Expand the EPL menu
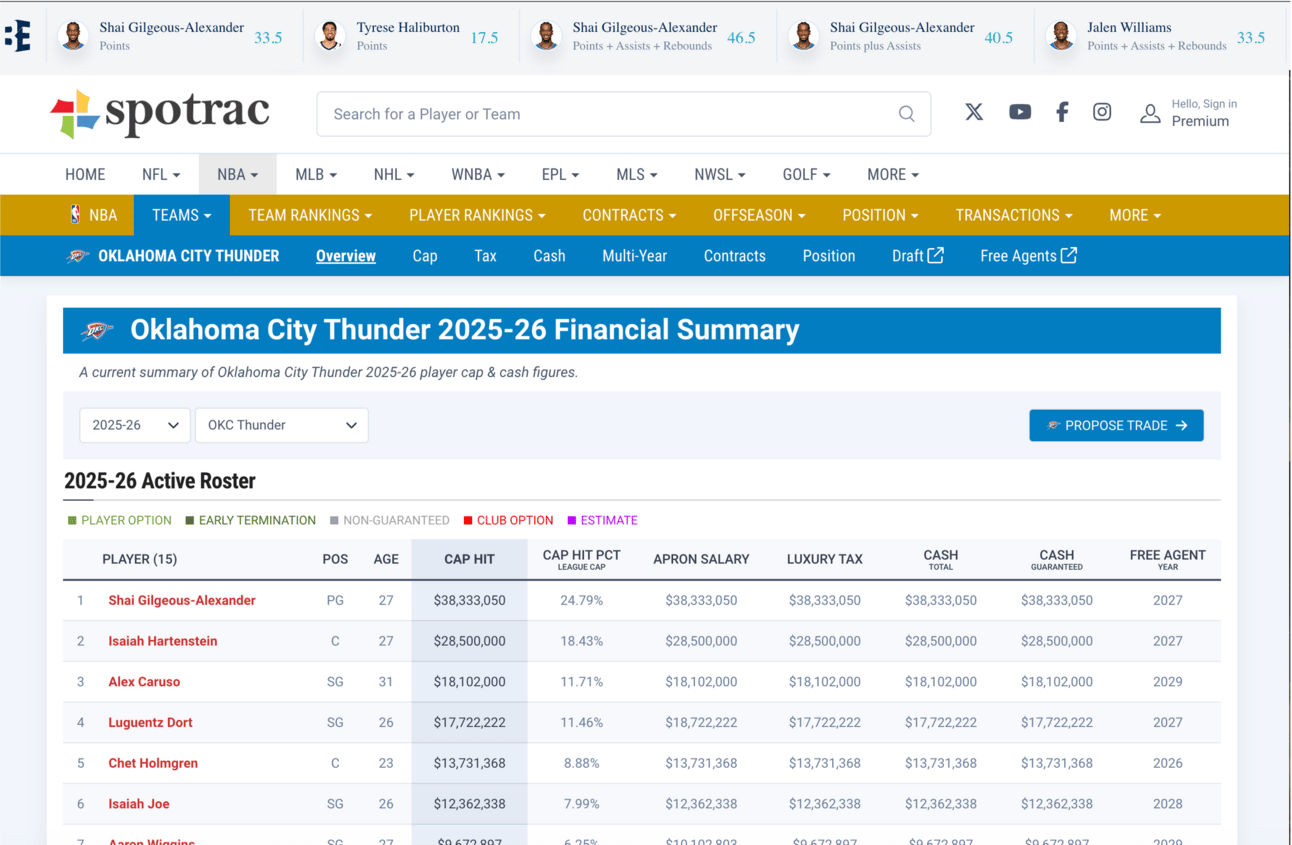 click(x=560, y=174)
